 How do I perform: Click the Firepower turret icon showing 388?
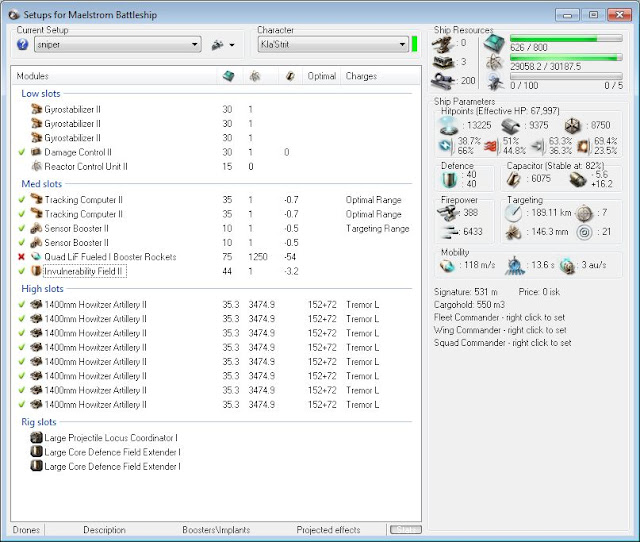point(448,213)
